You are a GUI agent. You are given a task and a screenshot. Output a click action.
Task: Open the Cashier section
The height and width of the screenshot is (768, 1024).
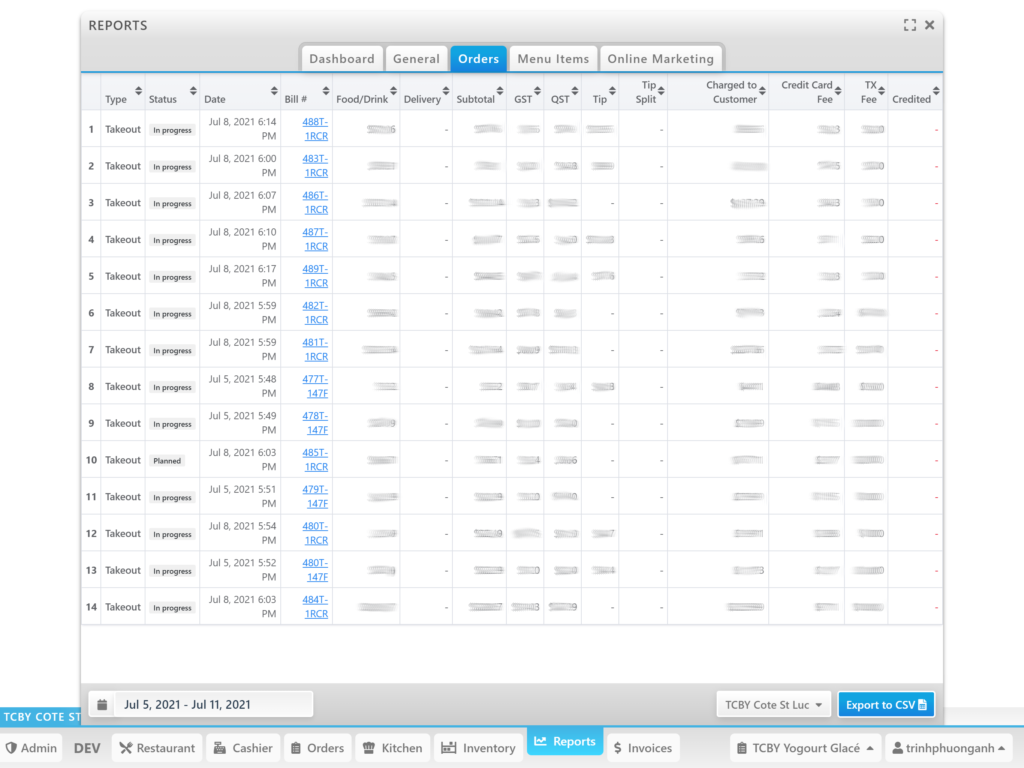pos(242,748)
